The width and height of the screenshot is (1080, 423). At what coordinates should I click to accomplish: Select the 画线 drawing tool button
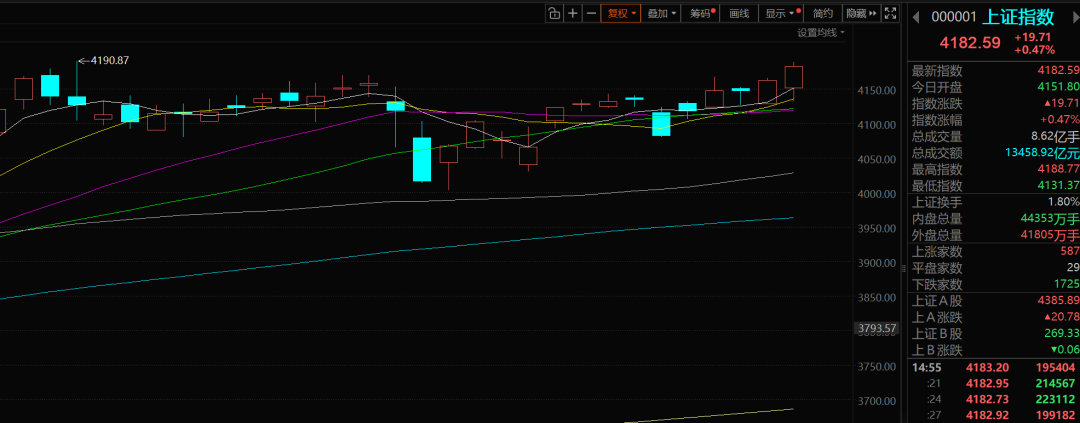(x=739, y=13)
